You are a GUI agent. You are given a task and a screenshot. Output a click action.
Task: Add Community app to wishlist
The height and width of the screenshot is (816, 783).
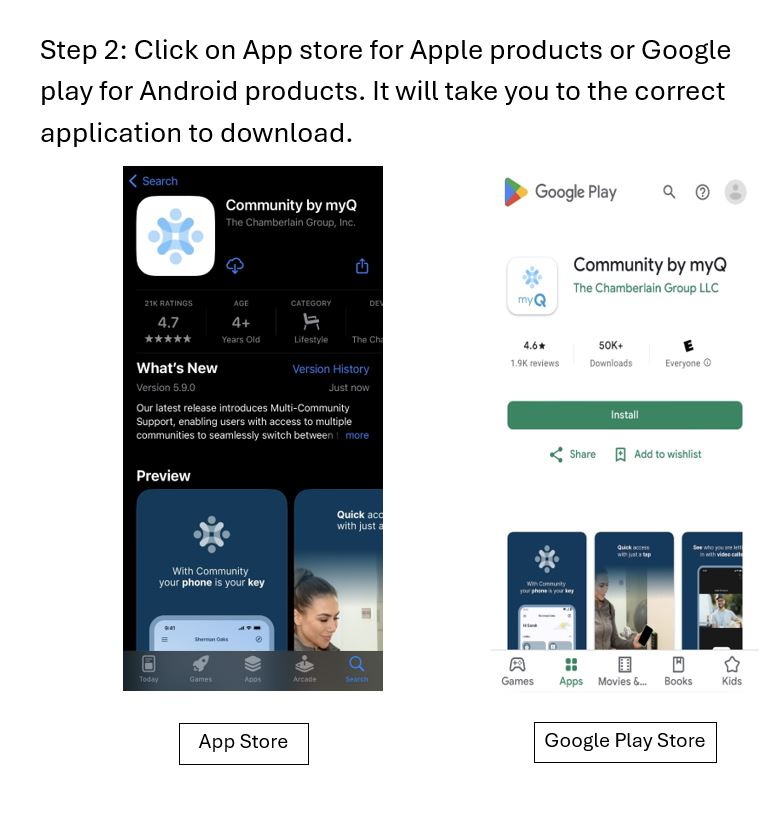[658, 454]
